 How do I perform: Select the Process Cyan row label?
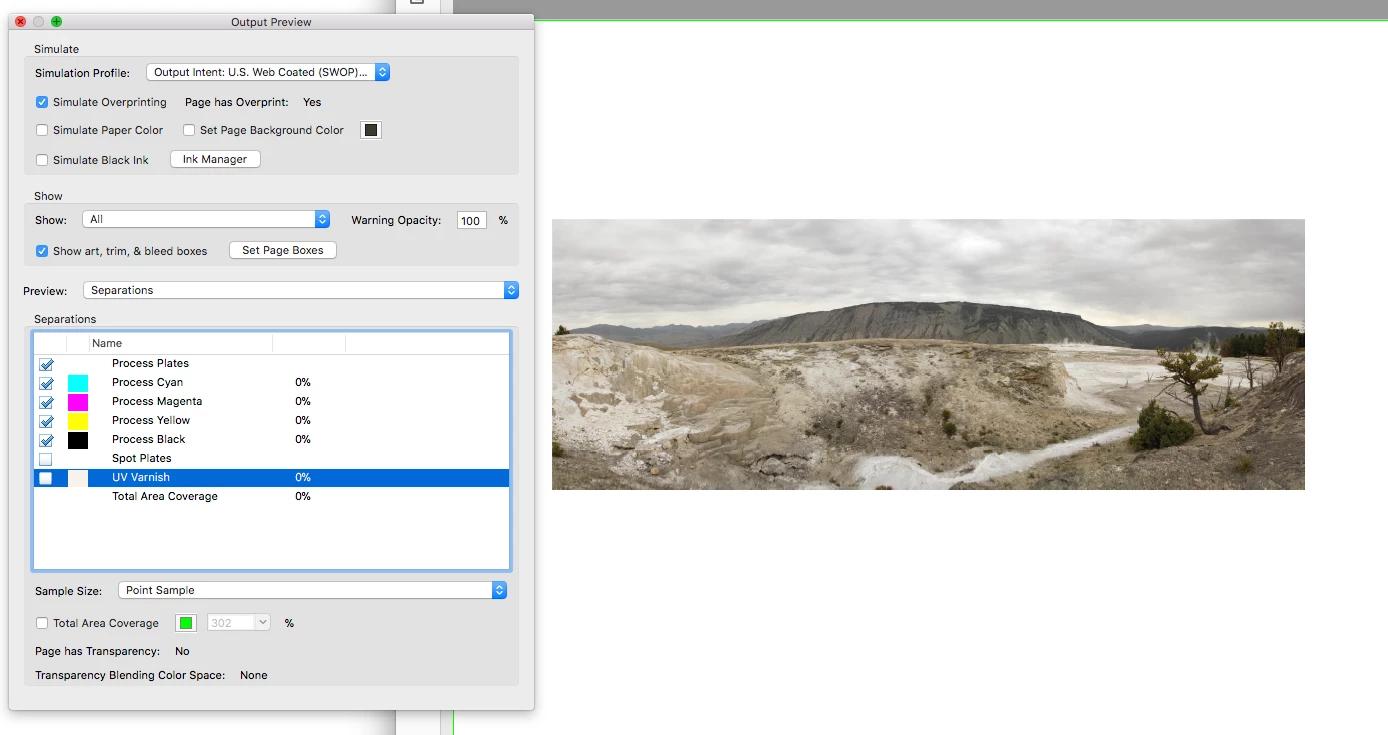[x=147, y=382]
